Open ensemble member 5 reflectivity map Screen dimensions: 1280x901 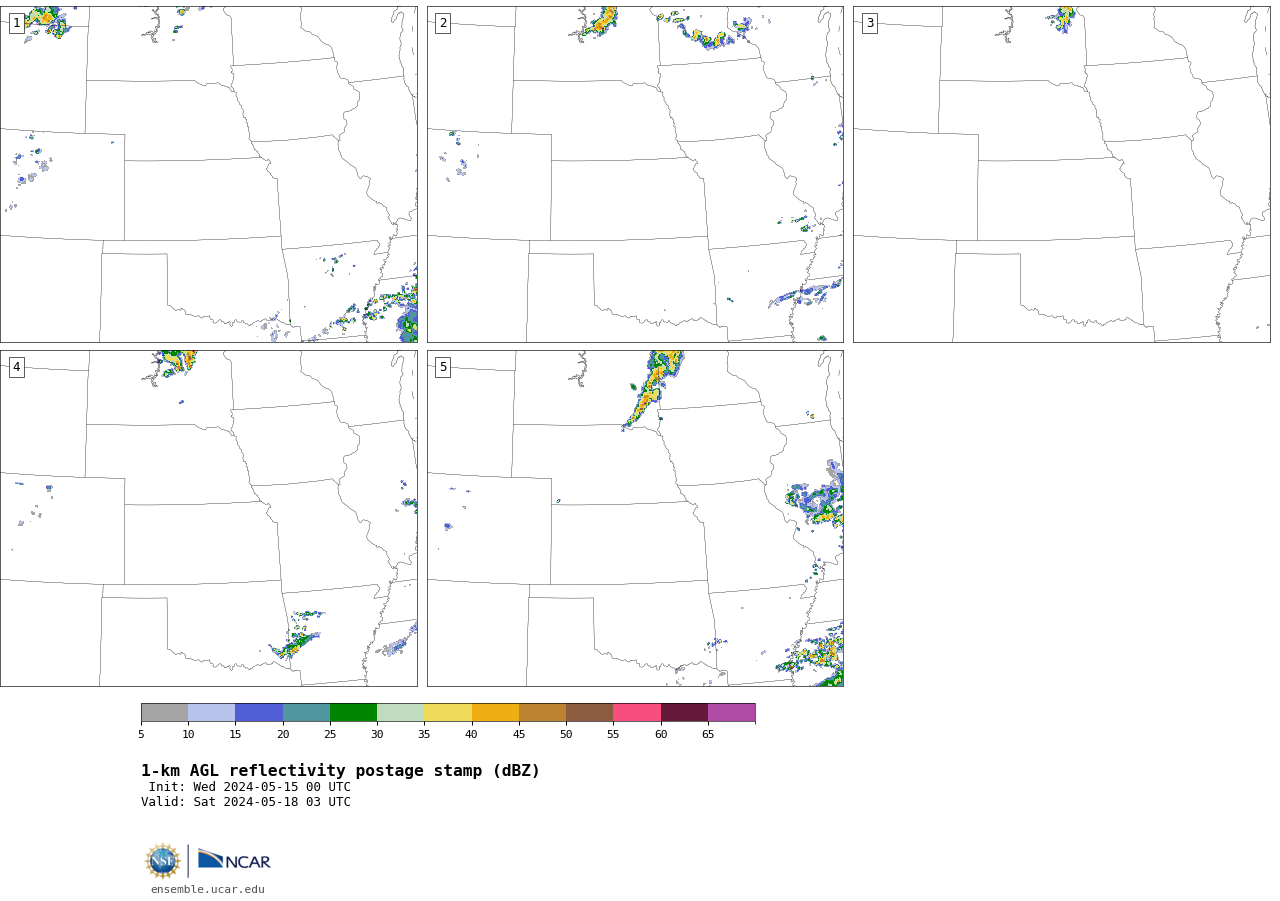pyautogui.click(x=635, y=518)
